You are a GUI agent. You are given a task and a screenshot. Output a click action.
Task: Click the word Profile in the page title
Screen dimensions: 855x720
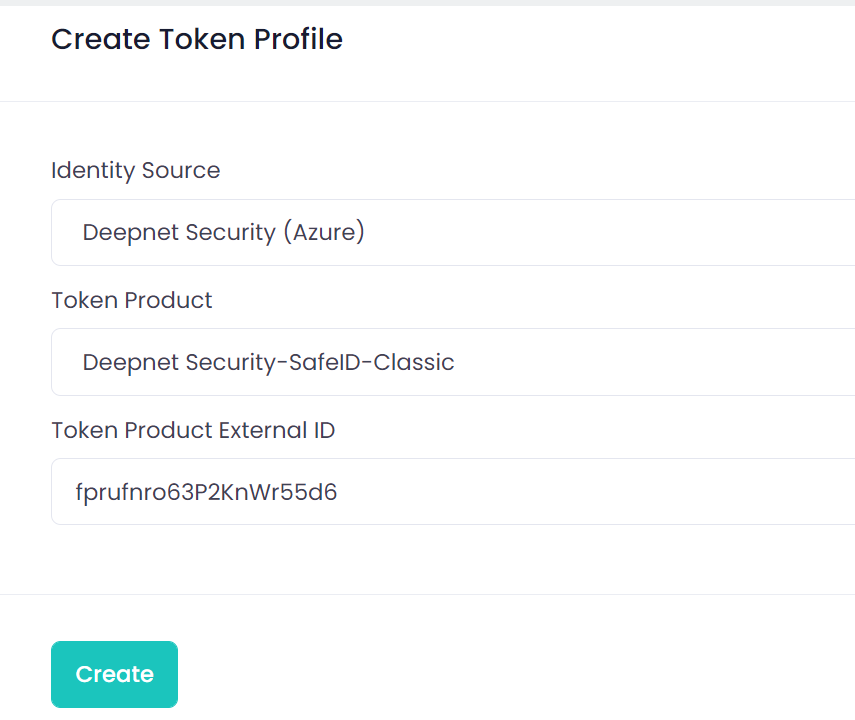298,39
